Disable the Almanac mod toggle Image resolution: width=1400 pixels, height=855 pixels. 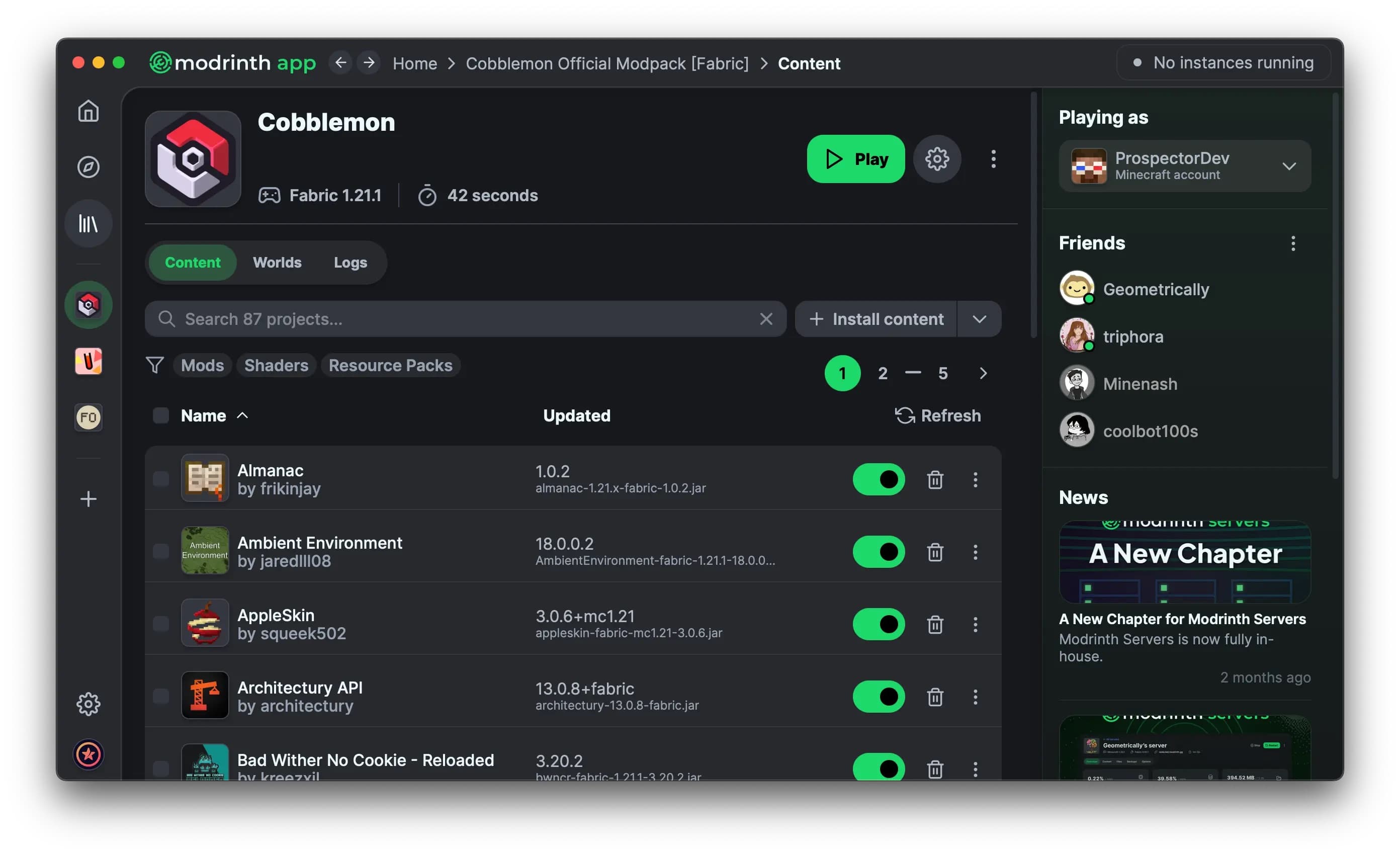click(879, 480)
